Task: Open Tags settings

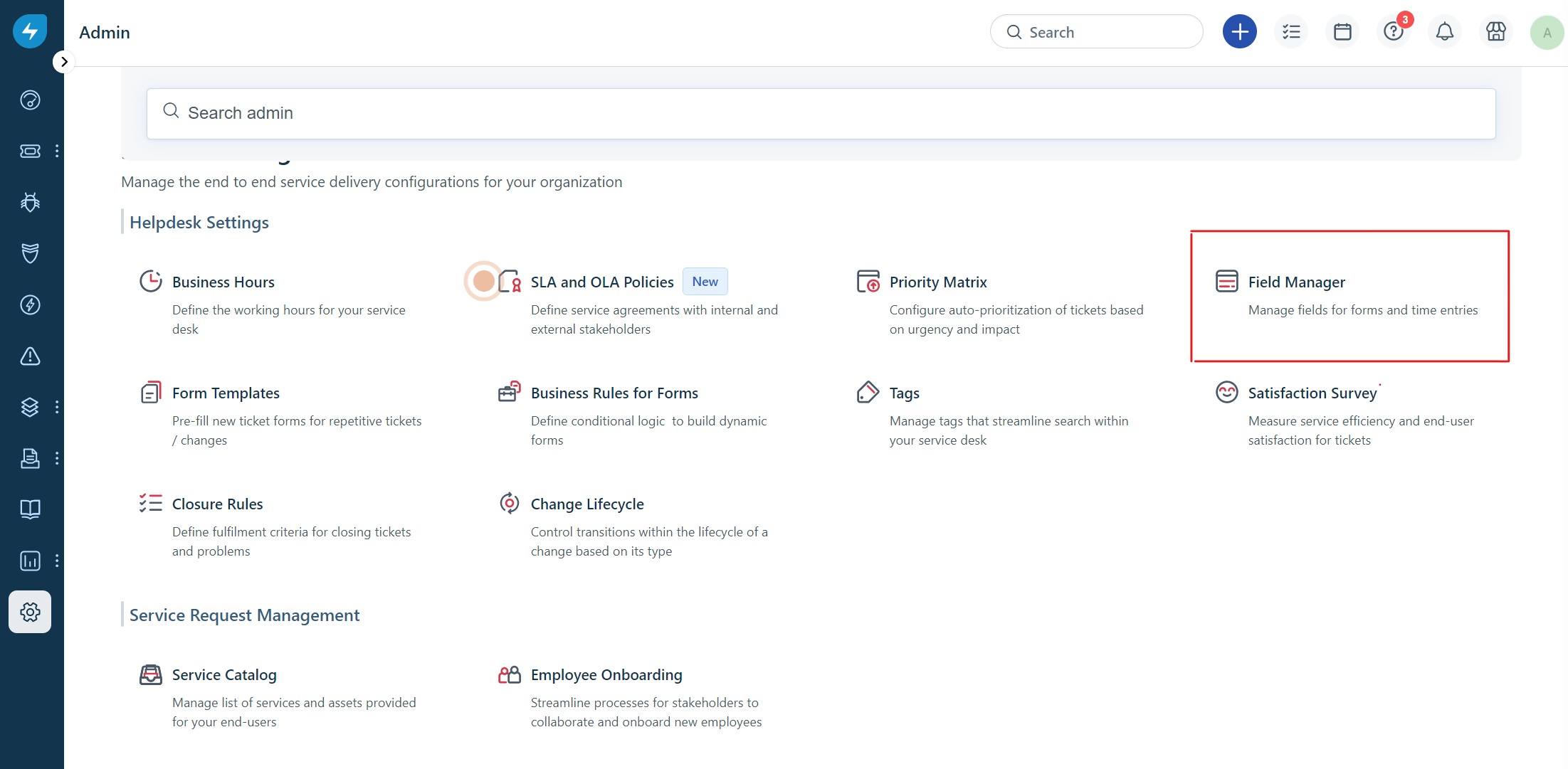Action: tap(904, 393)
